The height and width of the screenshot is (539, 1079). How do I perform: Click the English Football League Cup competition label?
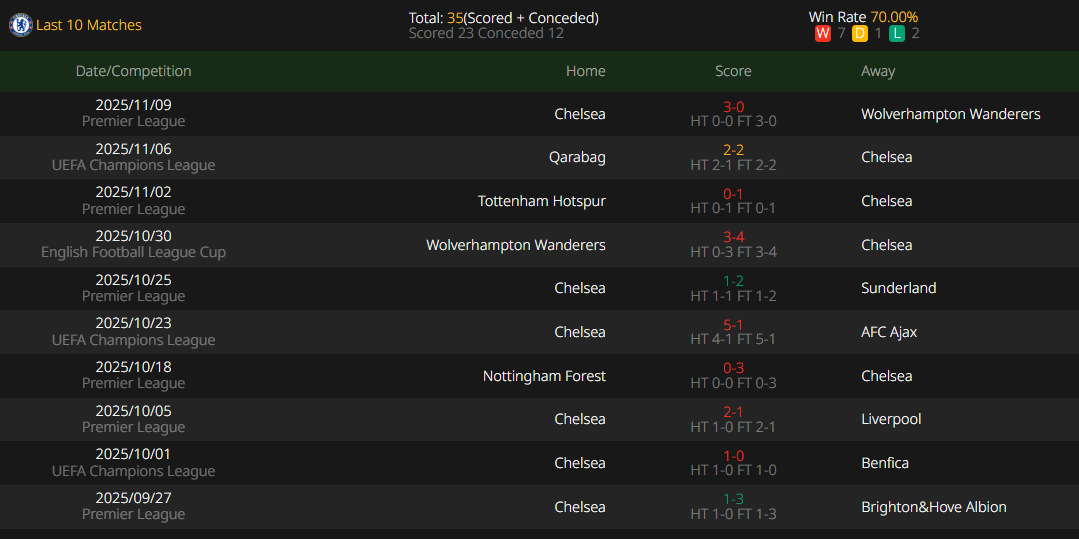click(133, 253)
